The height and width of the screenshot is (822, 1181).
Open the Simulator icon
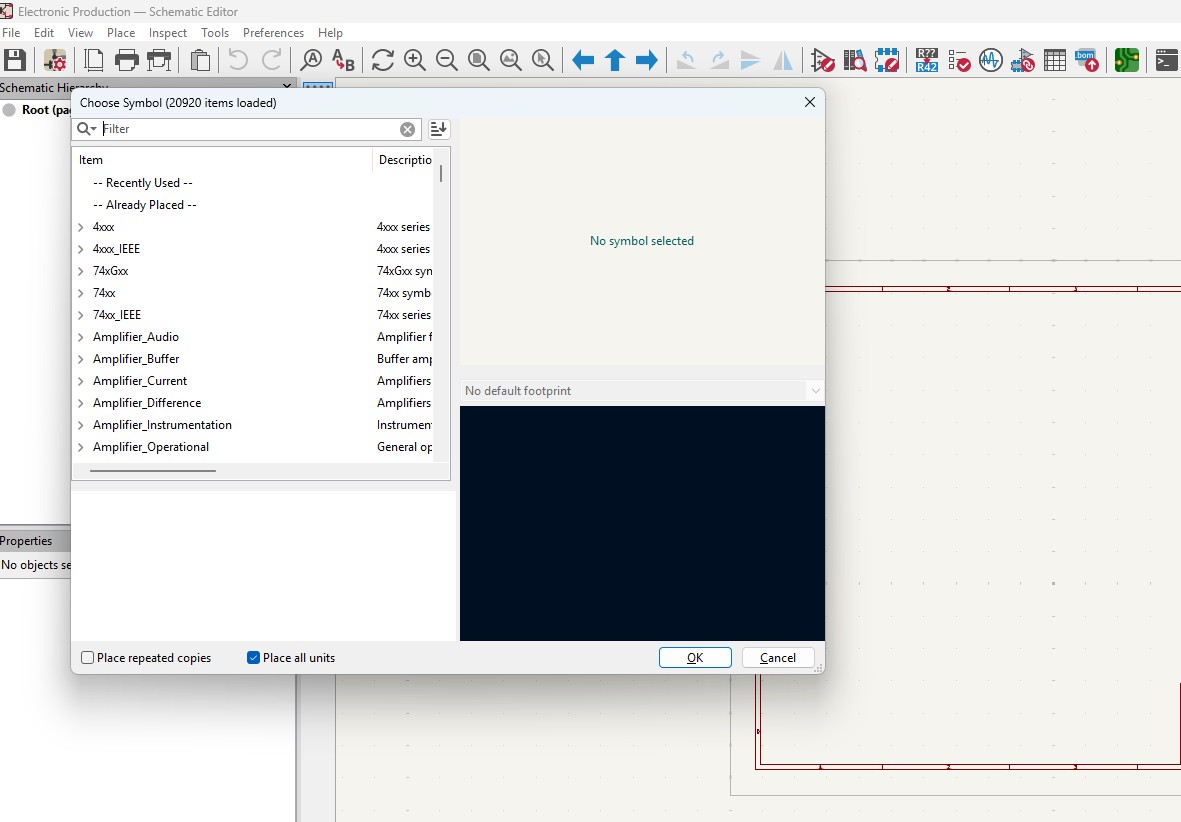990,60
